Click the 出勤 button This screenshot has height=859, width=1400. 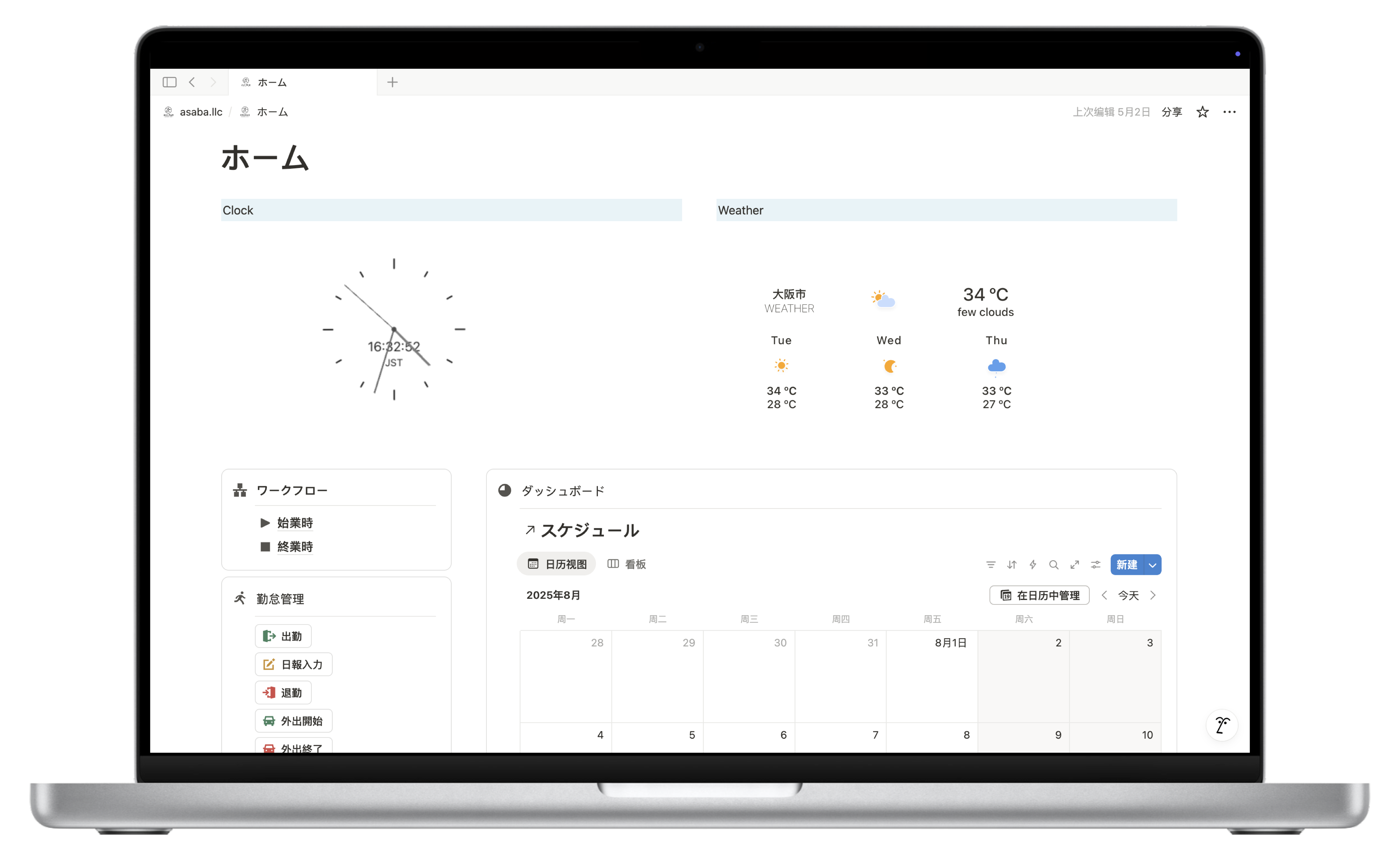point(283,636)
